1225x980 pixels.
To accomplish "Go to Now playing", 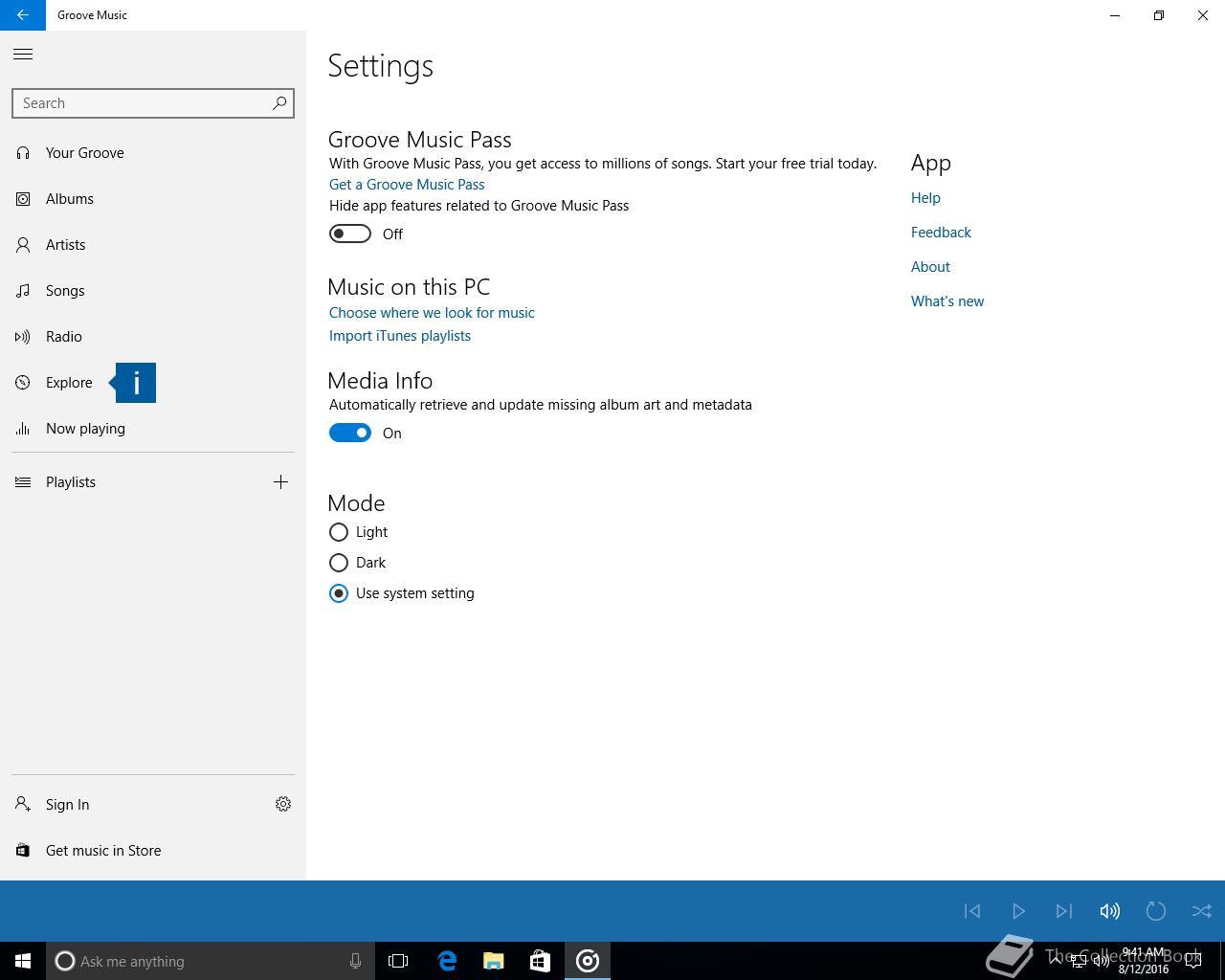I will pos(153,429).
